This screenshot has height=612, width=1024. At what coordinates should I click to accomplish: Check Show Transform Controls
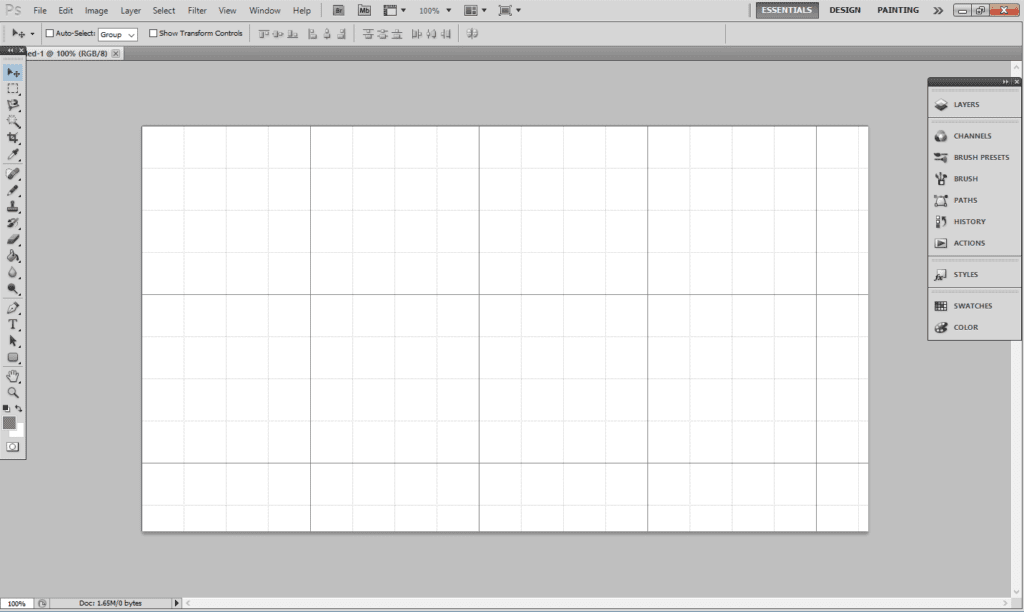[x=153, y=33]
